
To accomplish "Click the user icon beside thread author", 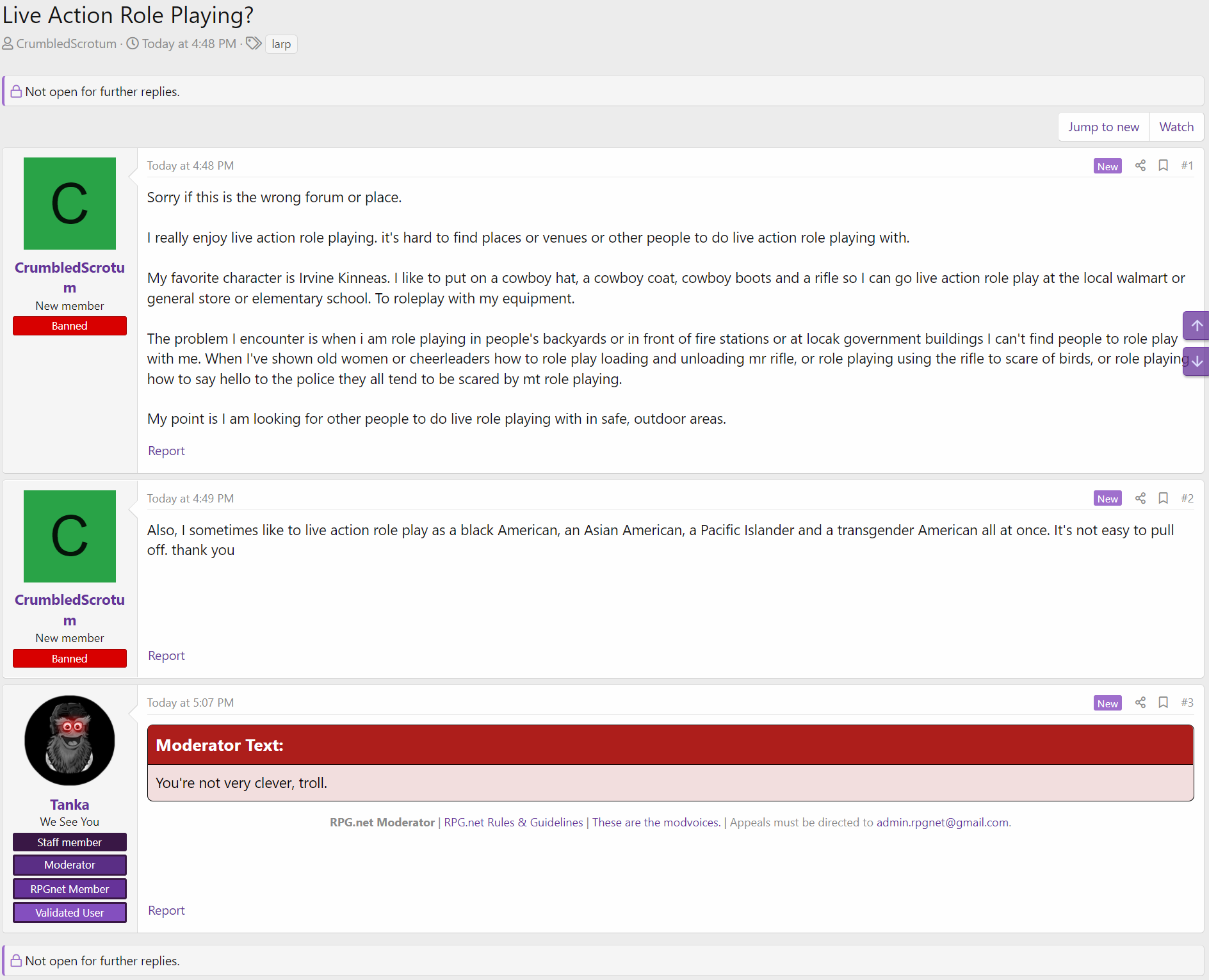I will tap(8, 44).
